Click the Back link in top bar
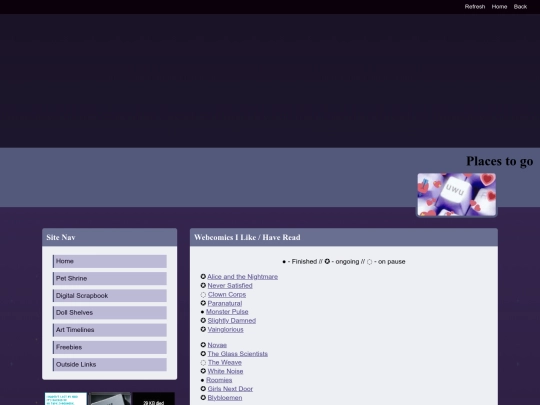540x405 pixels. (x=520, y=7)
